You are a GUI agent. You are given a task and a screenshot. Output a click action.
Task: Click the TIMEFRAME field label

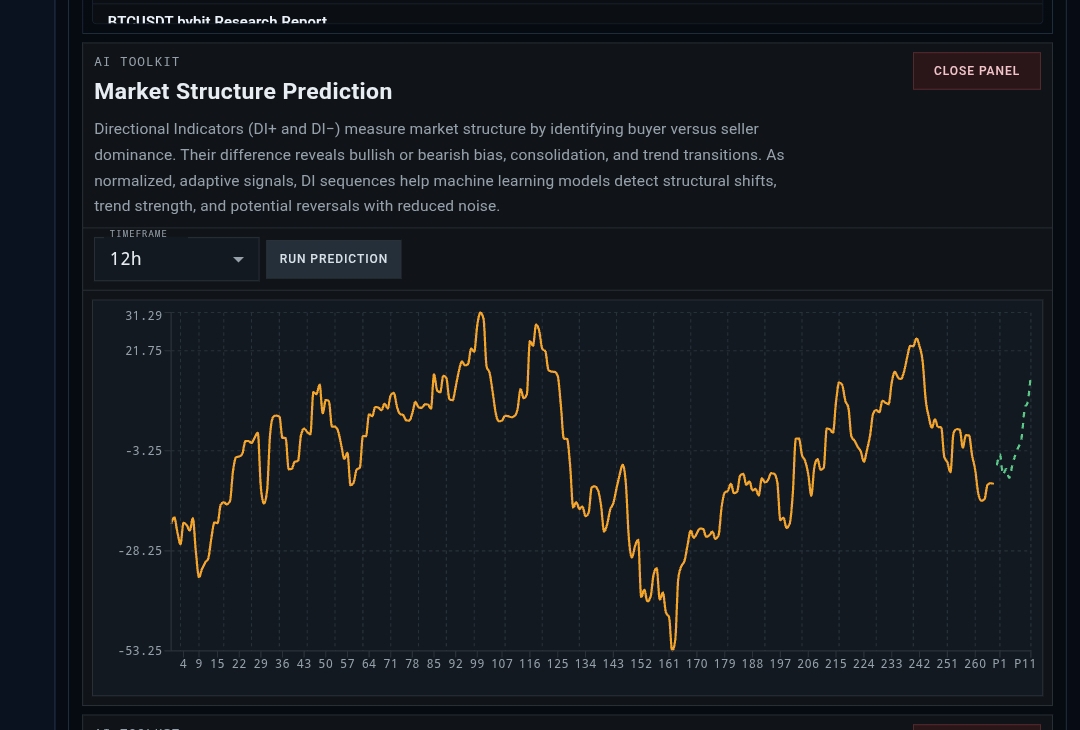(x=138, y=234)
